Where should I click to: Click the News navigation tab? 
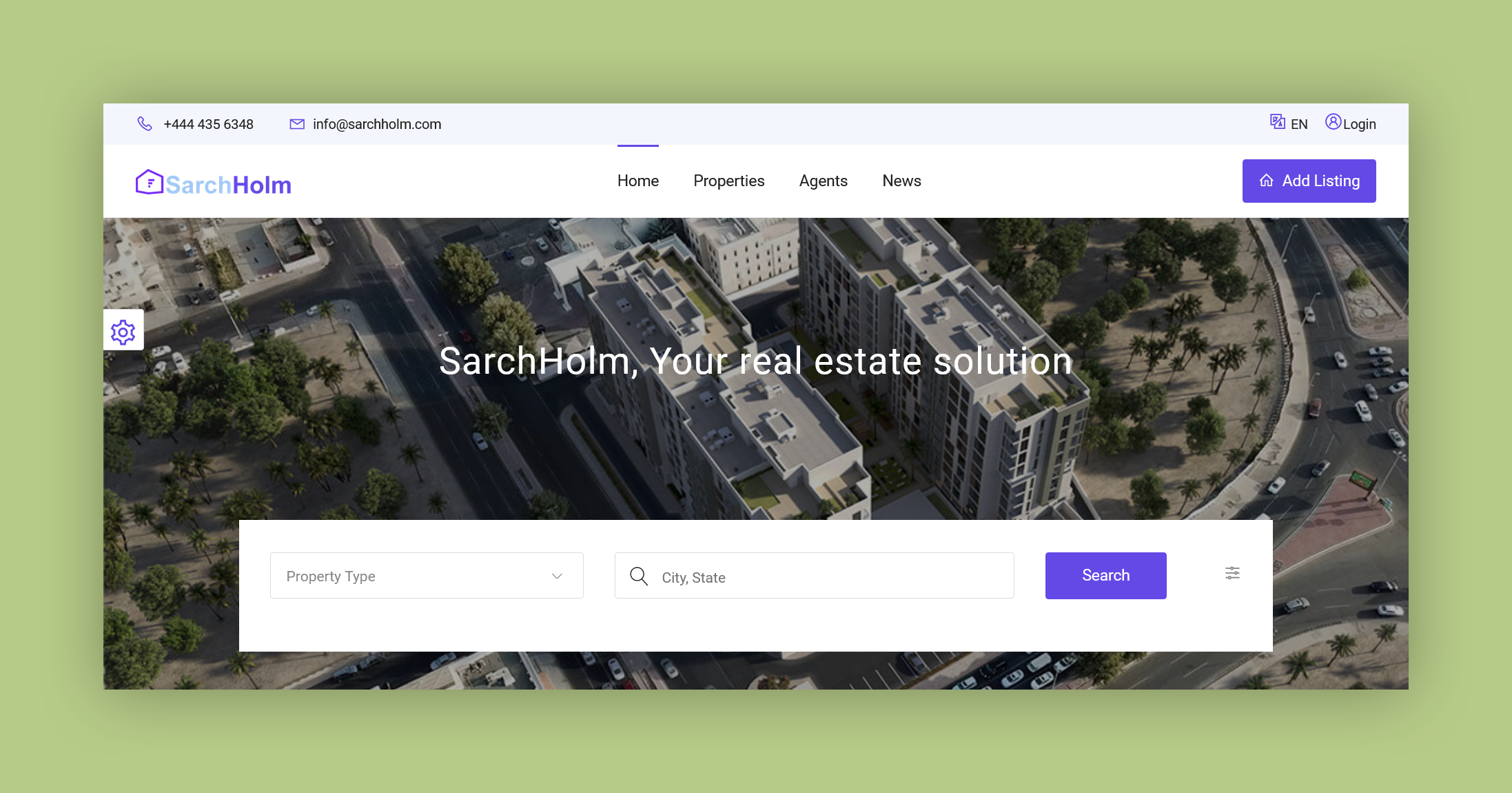pyautogui.click(x=901, y=181)
